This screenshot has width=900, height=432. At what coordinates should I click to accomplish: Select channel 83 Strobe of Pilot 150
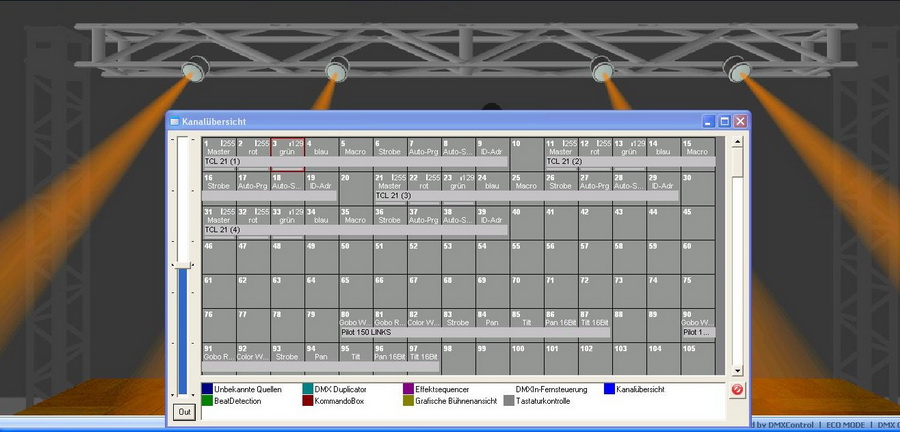(458, 319)
